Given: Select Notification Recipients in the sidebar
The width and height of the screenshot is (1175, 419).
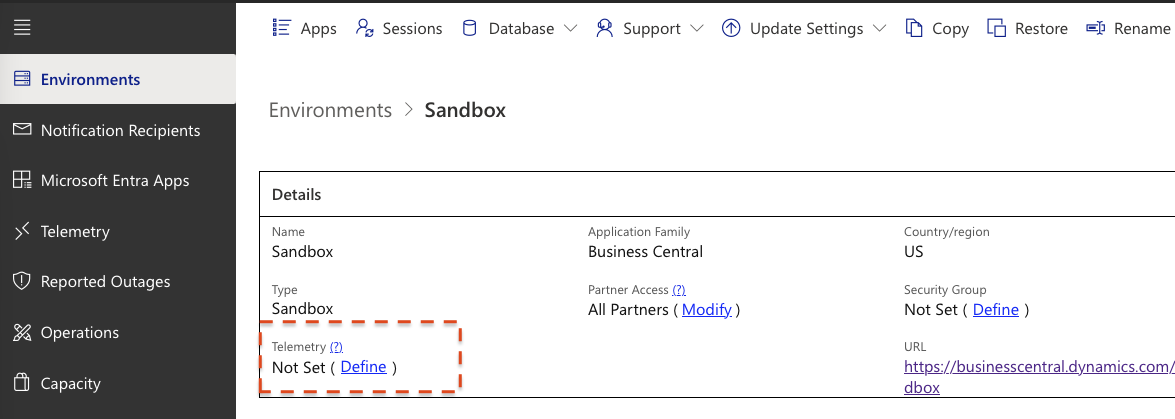Looking at the screenshot, I should point(120,131).
